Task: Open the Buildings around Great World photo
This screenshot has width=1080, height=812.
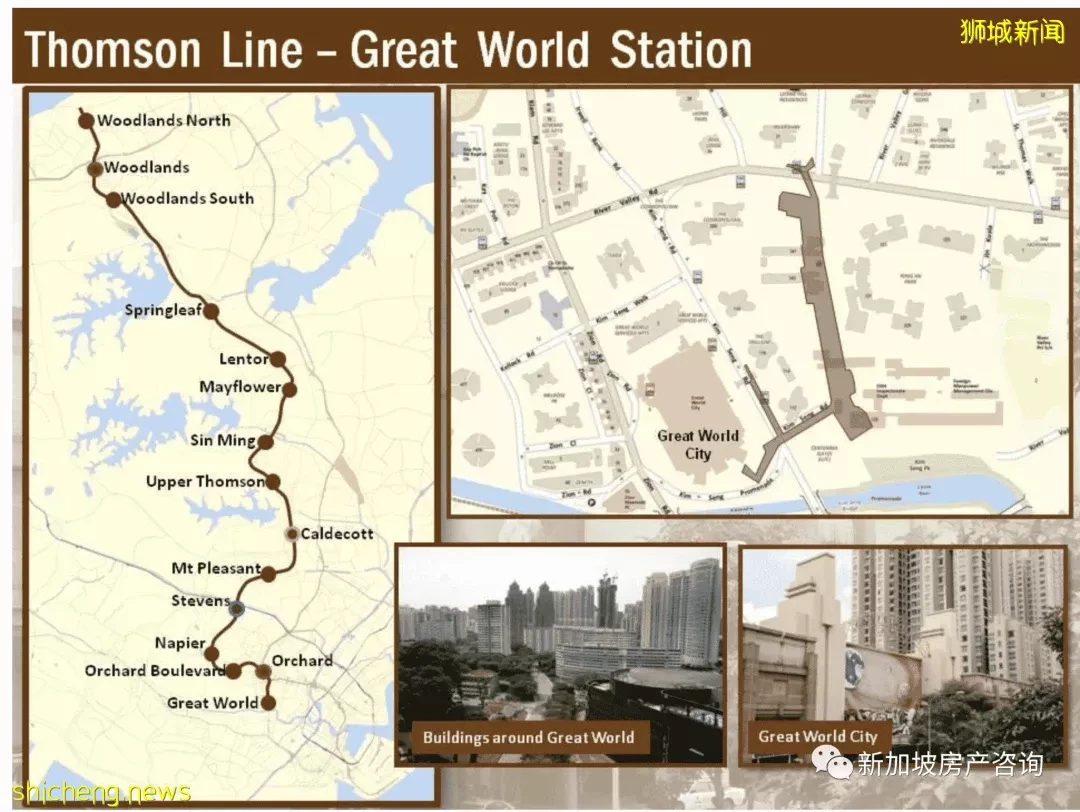Action: pos(561,654)
